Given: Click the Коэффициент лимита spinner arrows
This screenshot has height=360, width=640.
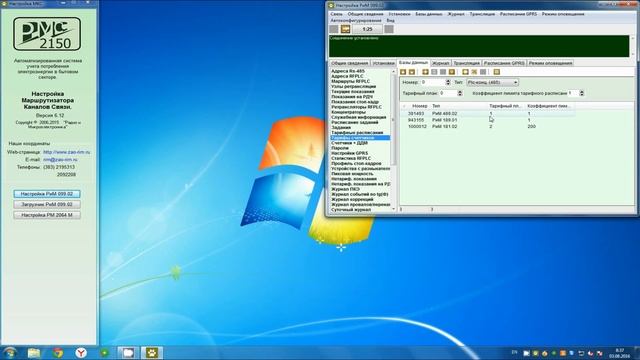Looking at the screenshot, I should tap(581, 93).
